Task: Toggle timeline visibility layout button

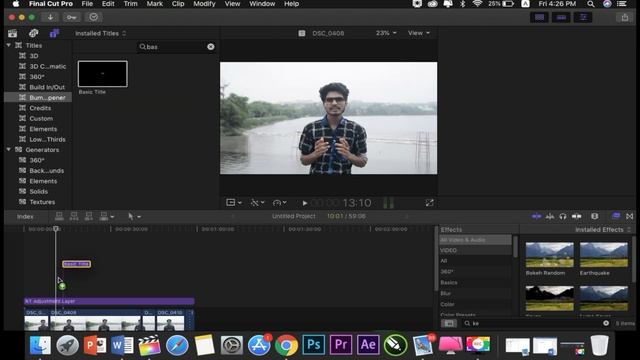Action: 561,17
